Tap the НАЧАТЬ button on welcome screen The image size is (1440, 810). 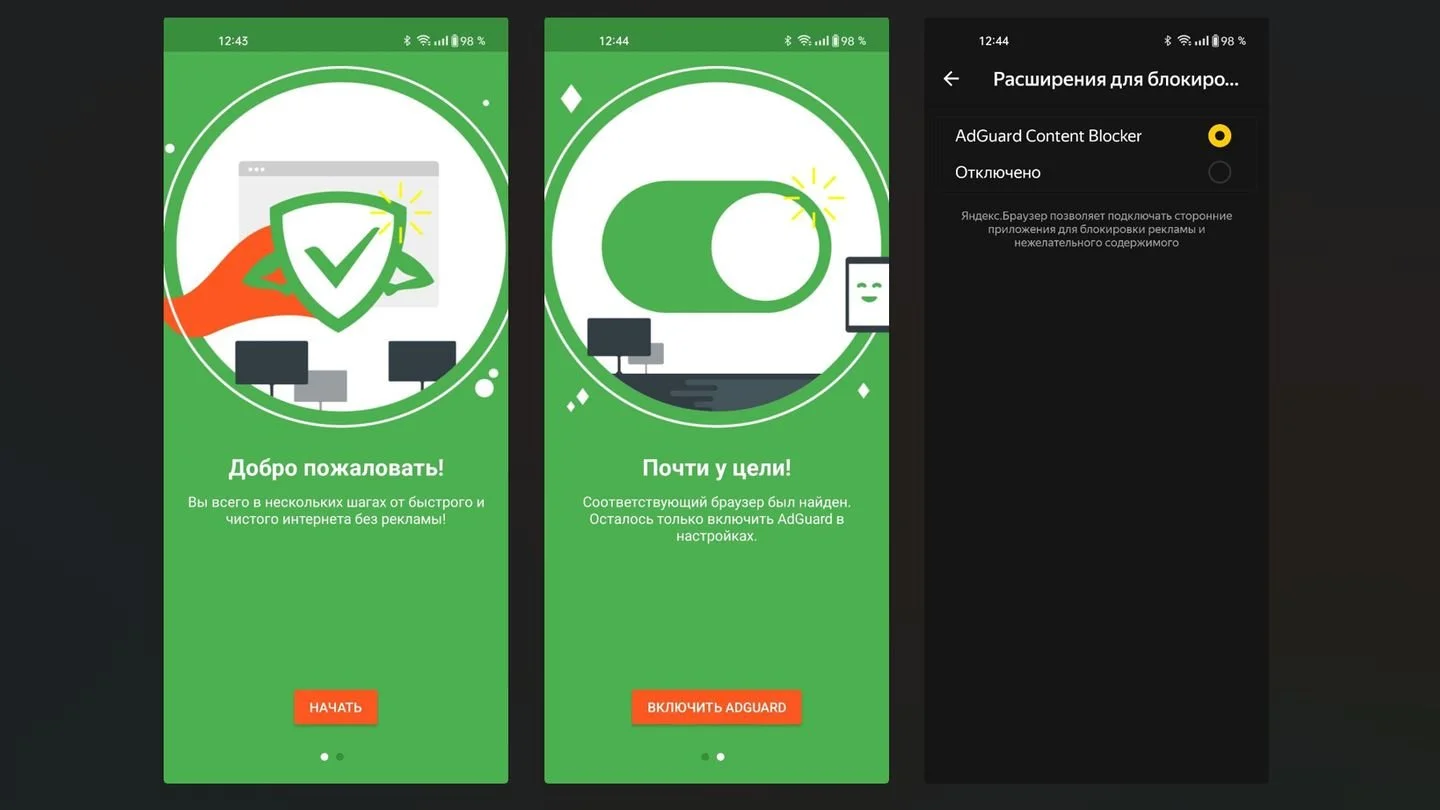pos(335,707)
